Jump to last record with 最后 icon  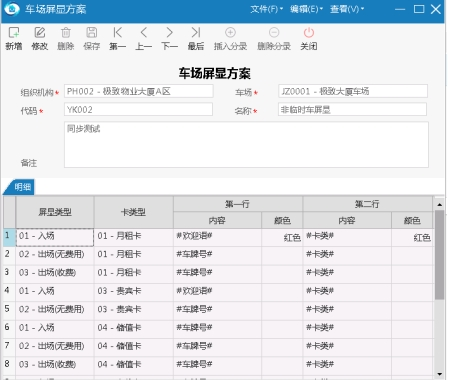[196, 33]
